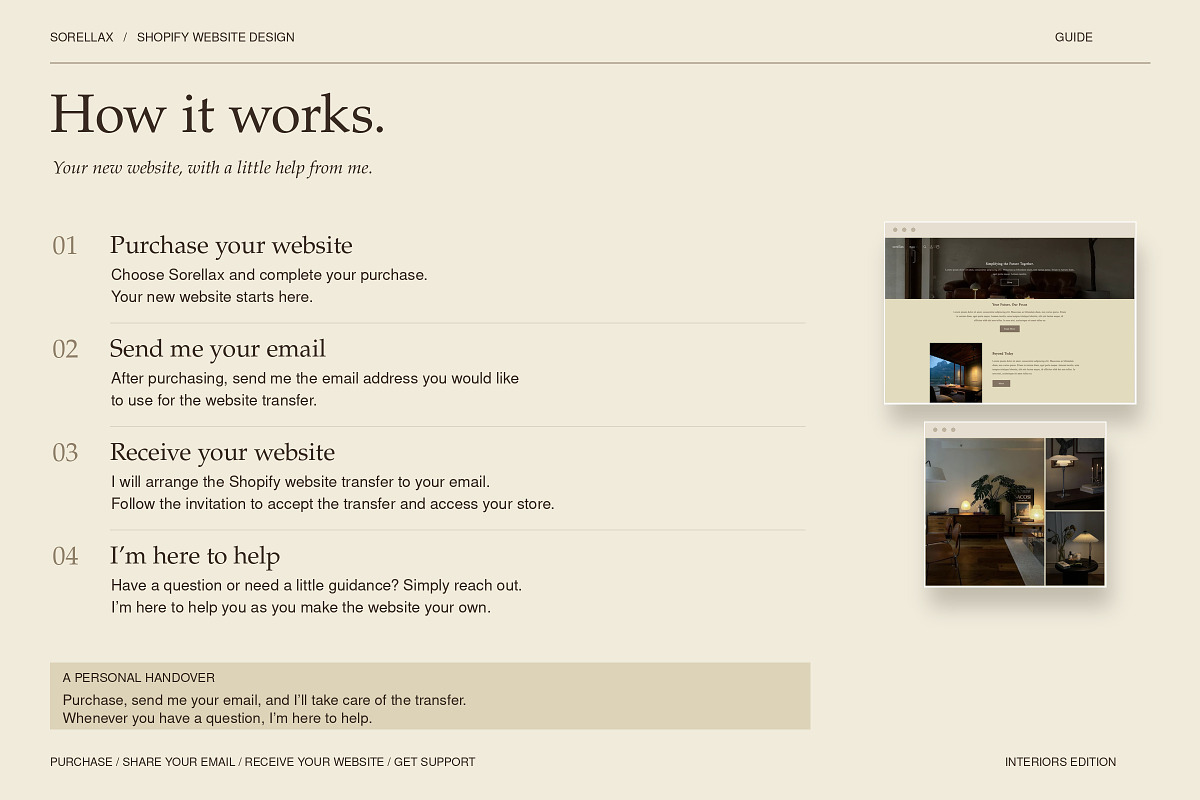Click 'Whenever you have a question' line in handover box

pos(217,718)
